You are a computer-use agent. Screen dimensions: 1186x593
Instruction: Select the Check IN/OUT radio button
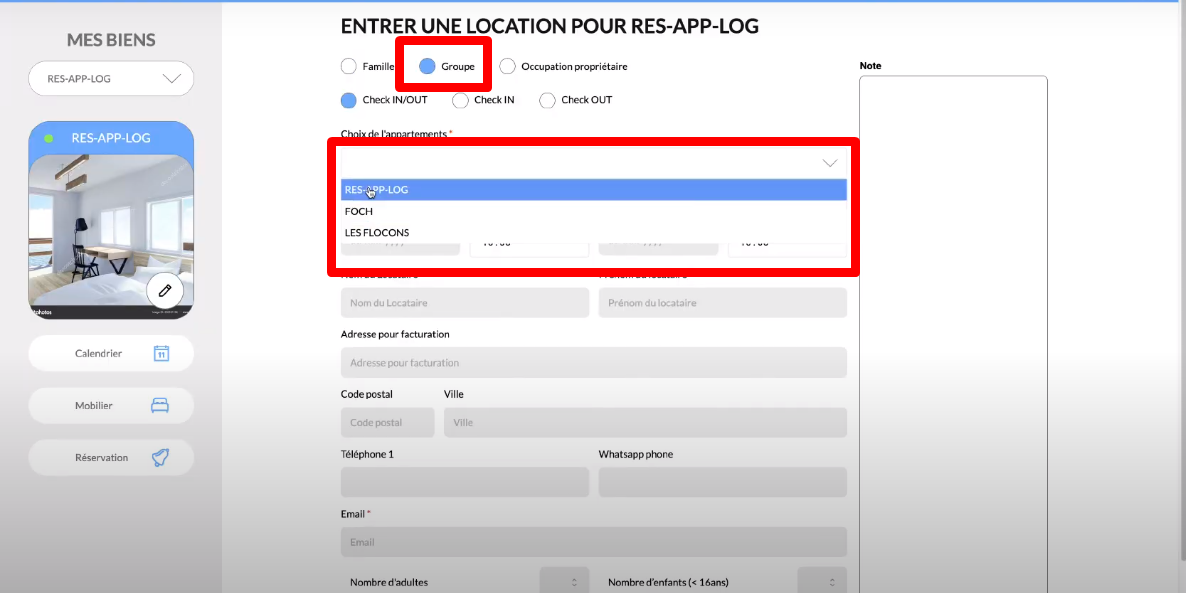pos(348,100)
